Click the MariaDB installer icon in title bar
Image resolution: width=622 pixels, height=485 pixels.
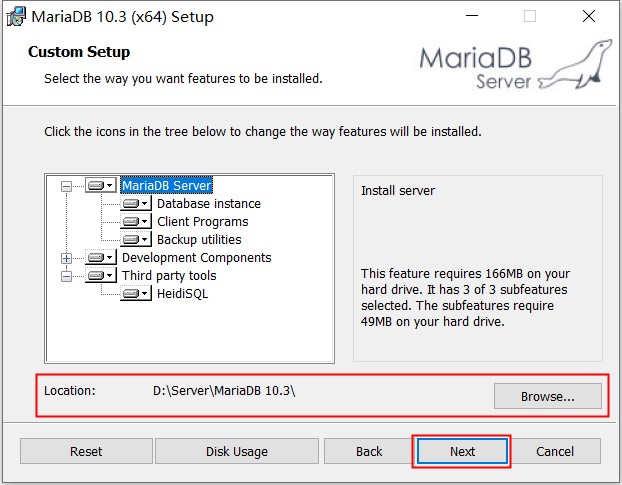coord(16,17)
